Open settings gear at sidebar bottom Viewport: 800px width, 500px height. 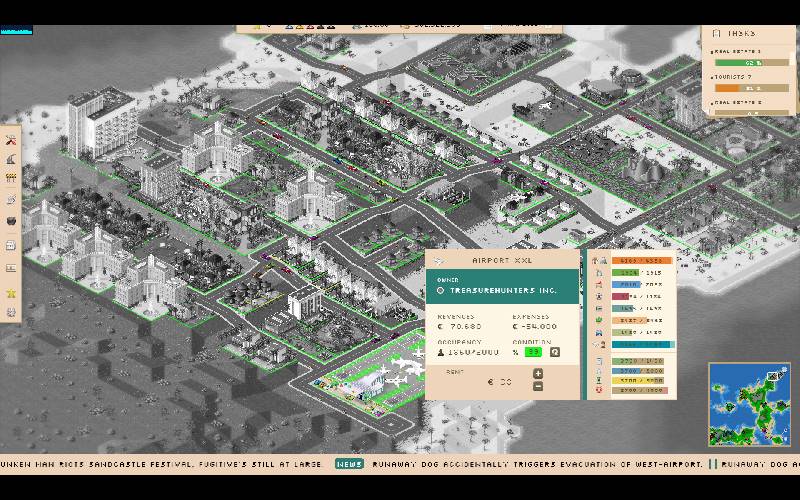[x=11, y=312]
